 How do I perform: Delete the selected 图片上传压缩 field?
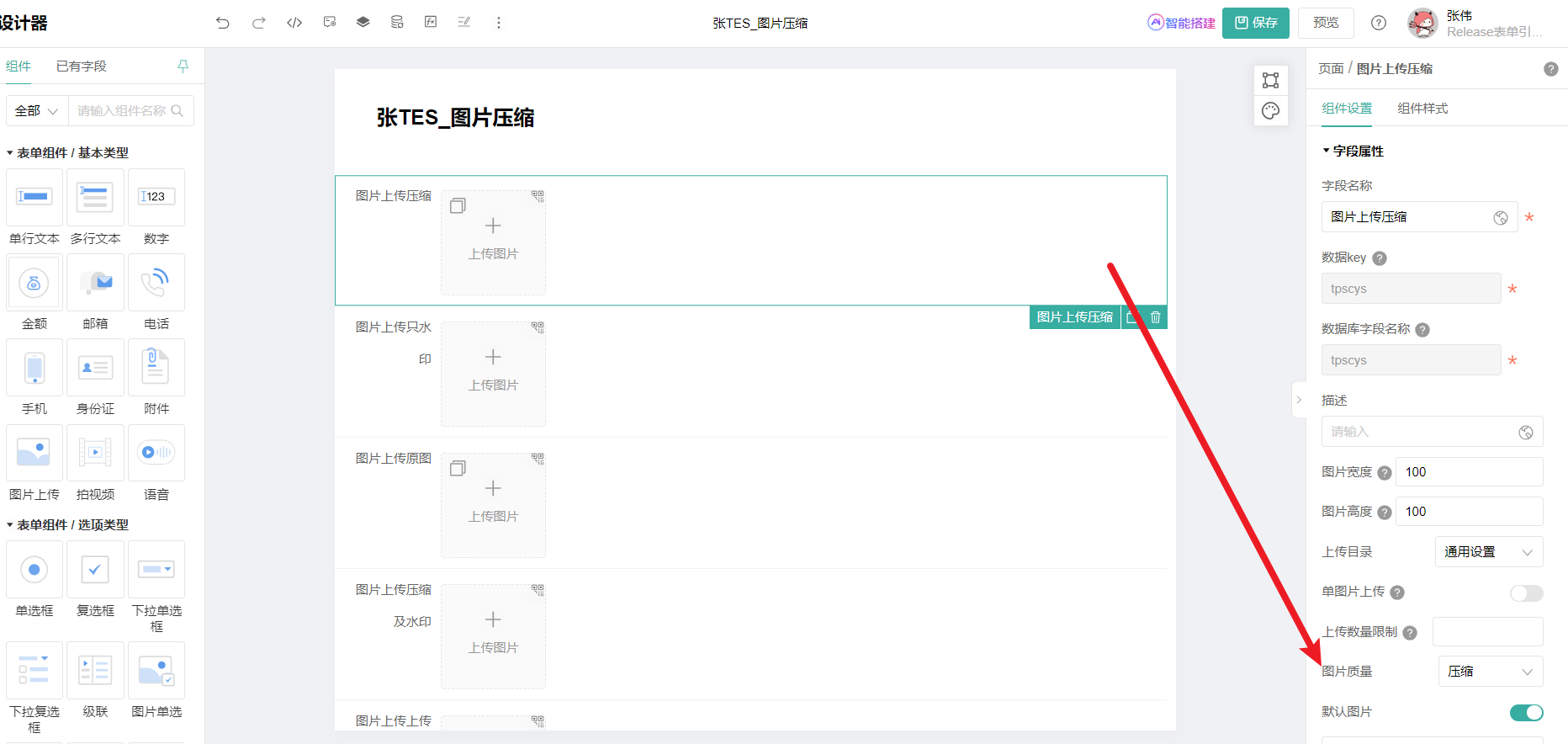point(1156,317)
